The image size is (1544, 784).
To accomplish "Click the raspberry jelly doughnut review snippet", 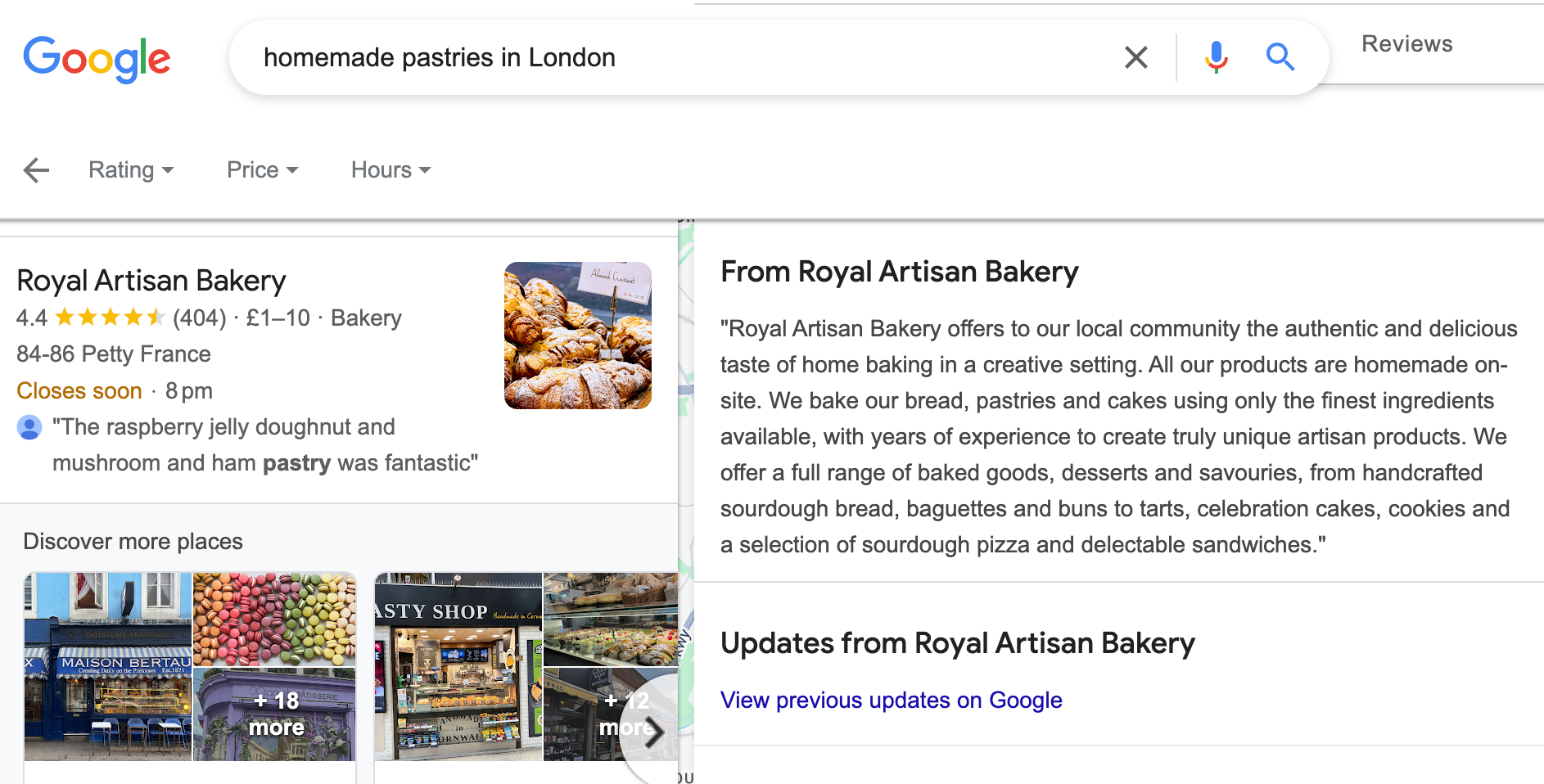I will (x=264, y=445).
